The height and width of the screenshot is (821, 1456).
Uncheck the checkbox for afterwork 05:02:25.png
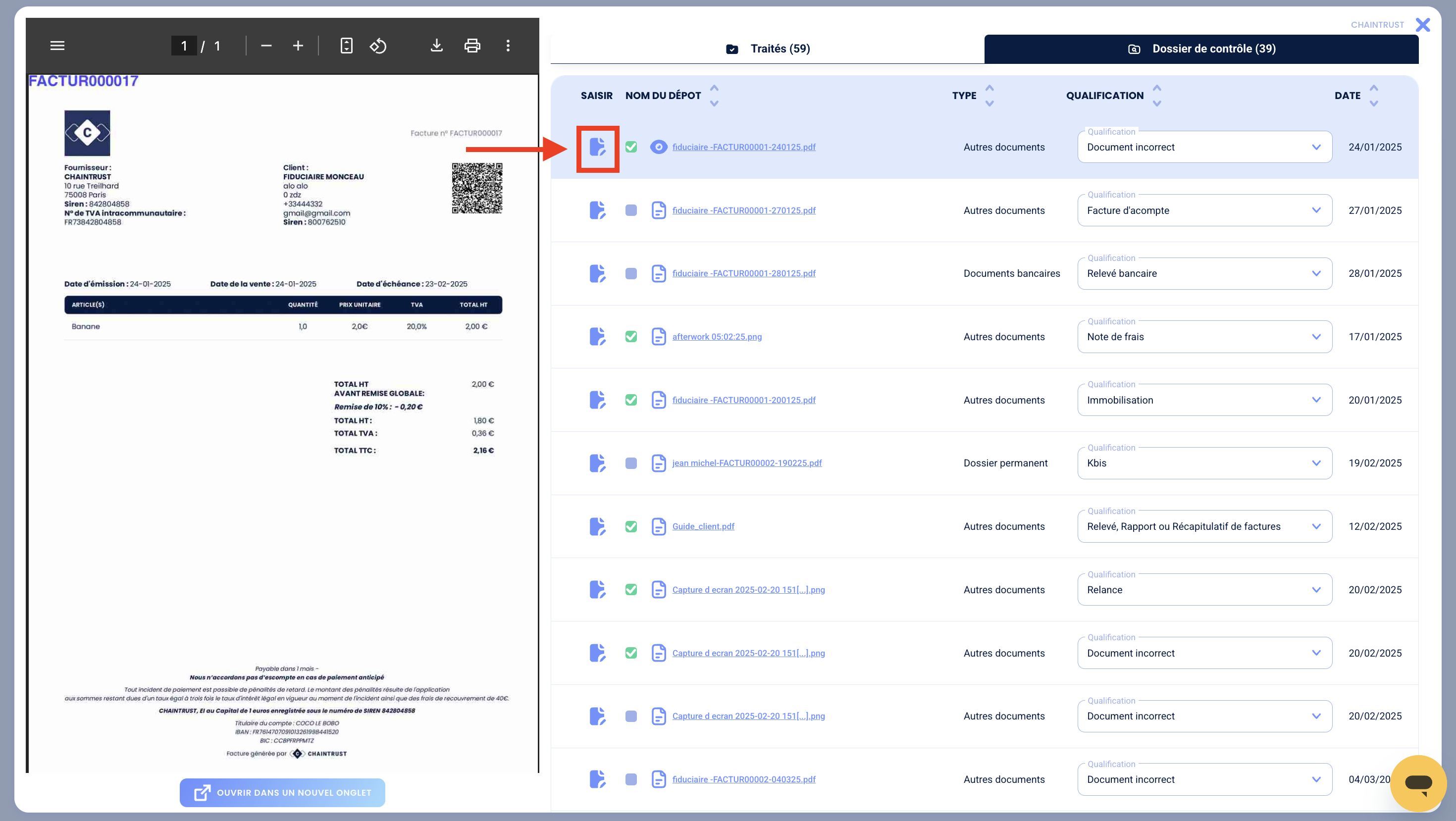click(x=631, y=337)
